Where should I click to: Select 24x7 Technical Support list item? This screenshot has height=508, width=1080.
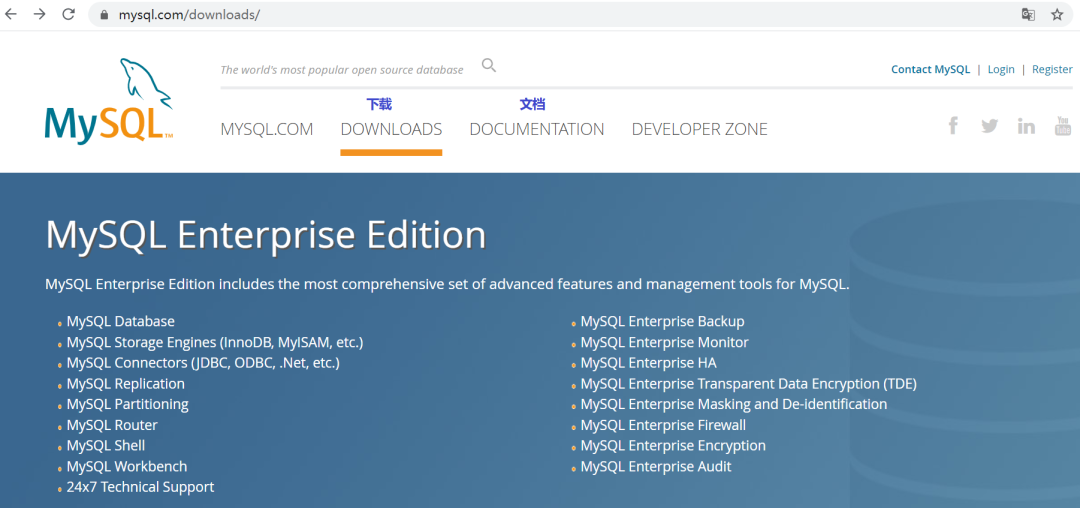point(141,487)
